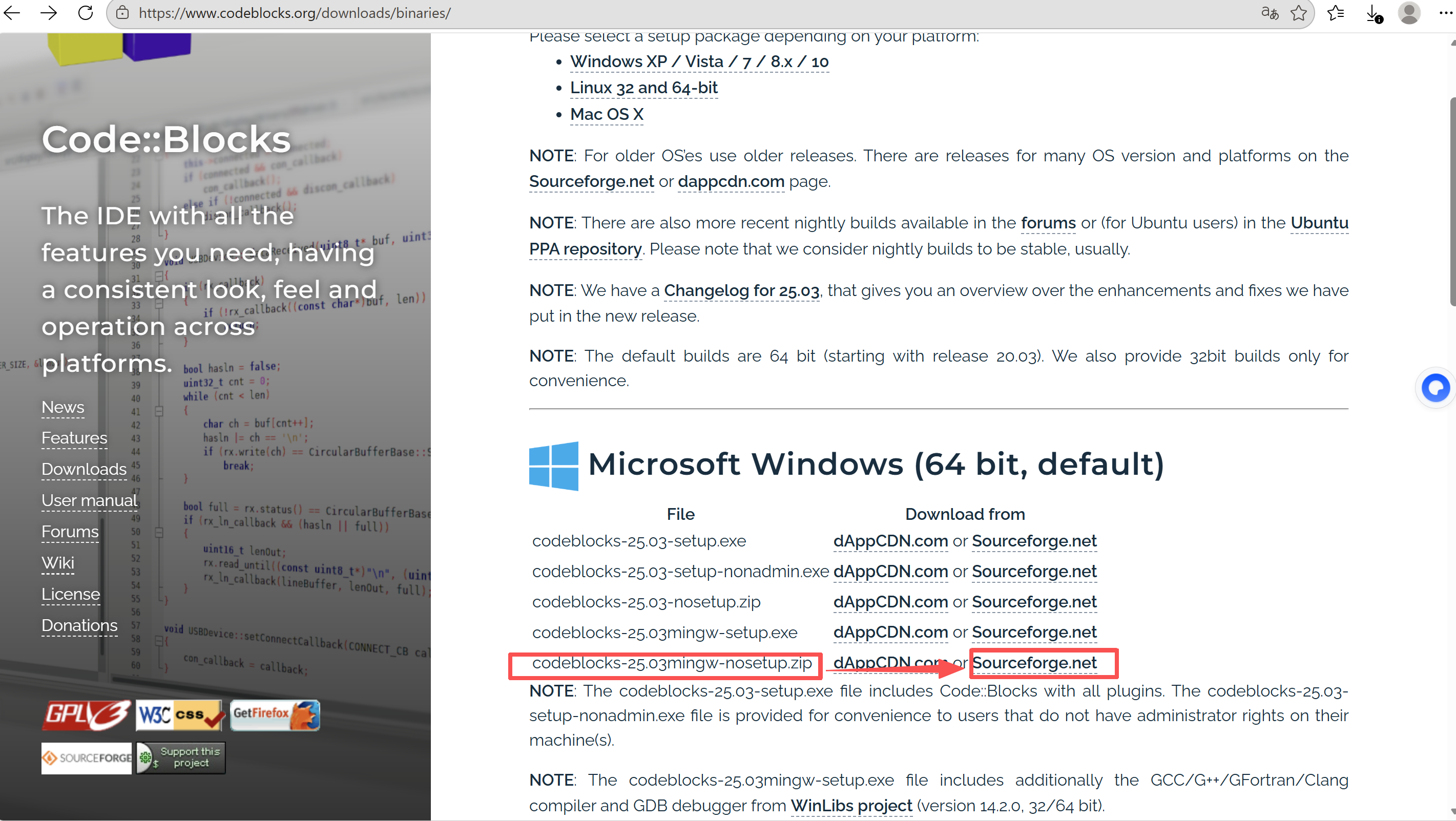The width and height of the screenshot is (1456, 821).
Task: Download setup-nonadmin.exe from Sourceforge.net
Action: coord(1034,571)
